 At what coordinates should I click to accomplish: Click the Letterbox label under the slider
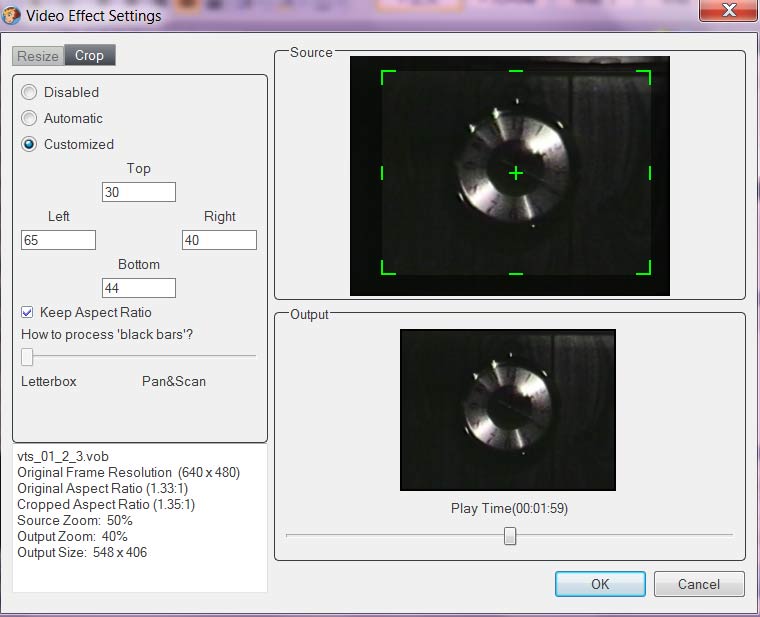[48, 381]
